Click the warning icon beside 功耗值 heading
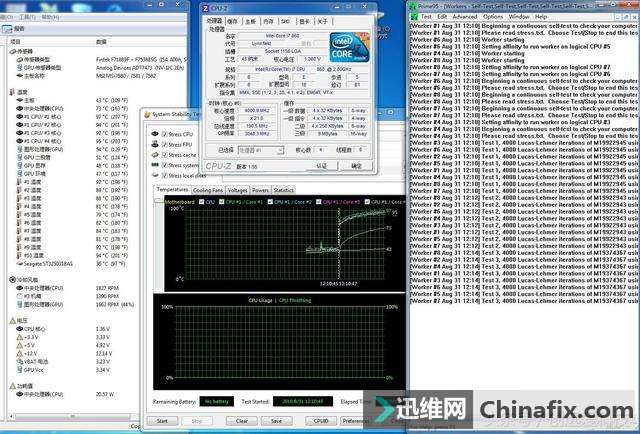Screen dimensions: 640x434 13,386
